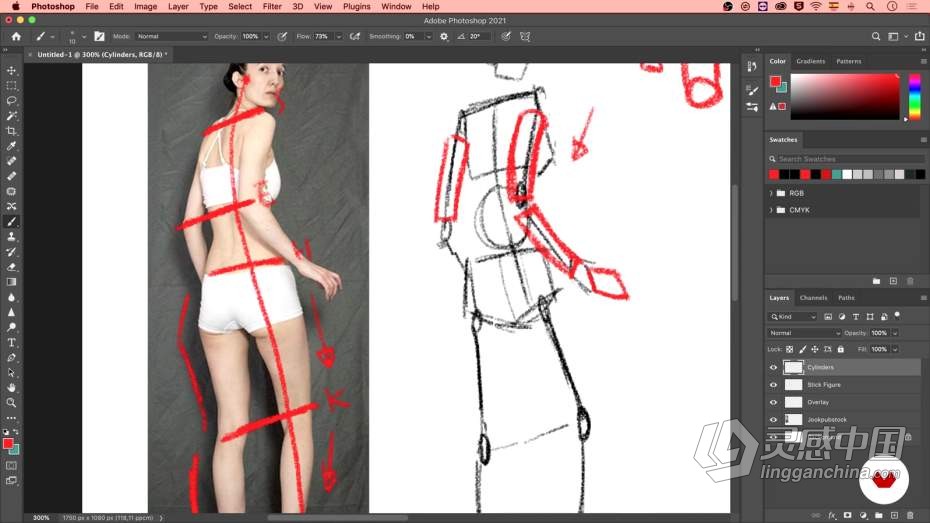Select the Clone Stamp tool
This screenshot has height=523, width=930.
click(x=11, y=237)
